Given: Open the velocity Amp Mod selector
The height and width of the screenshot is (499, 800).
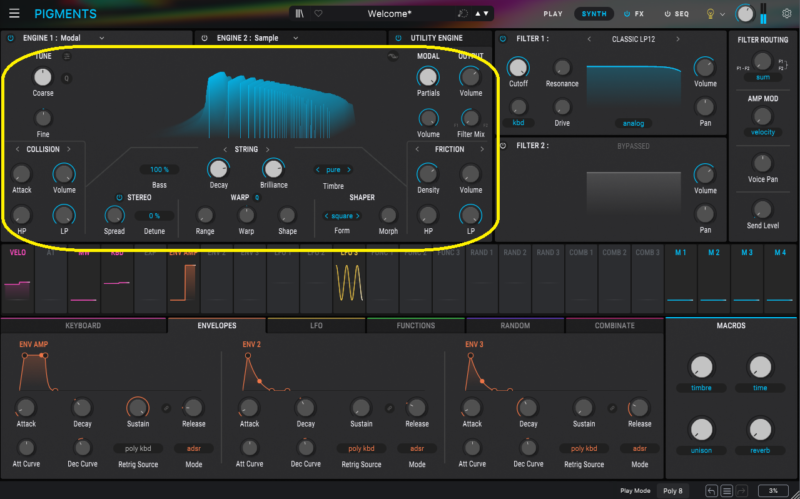Looking at the screenshot, I should point(763,133).
